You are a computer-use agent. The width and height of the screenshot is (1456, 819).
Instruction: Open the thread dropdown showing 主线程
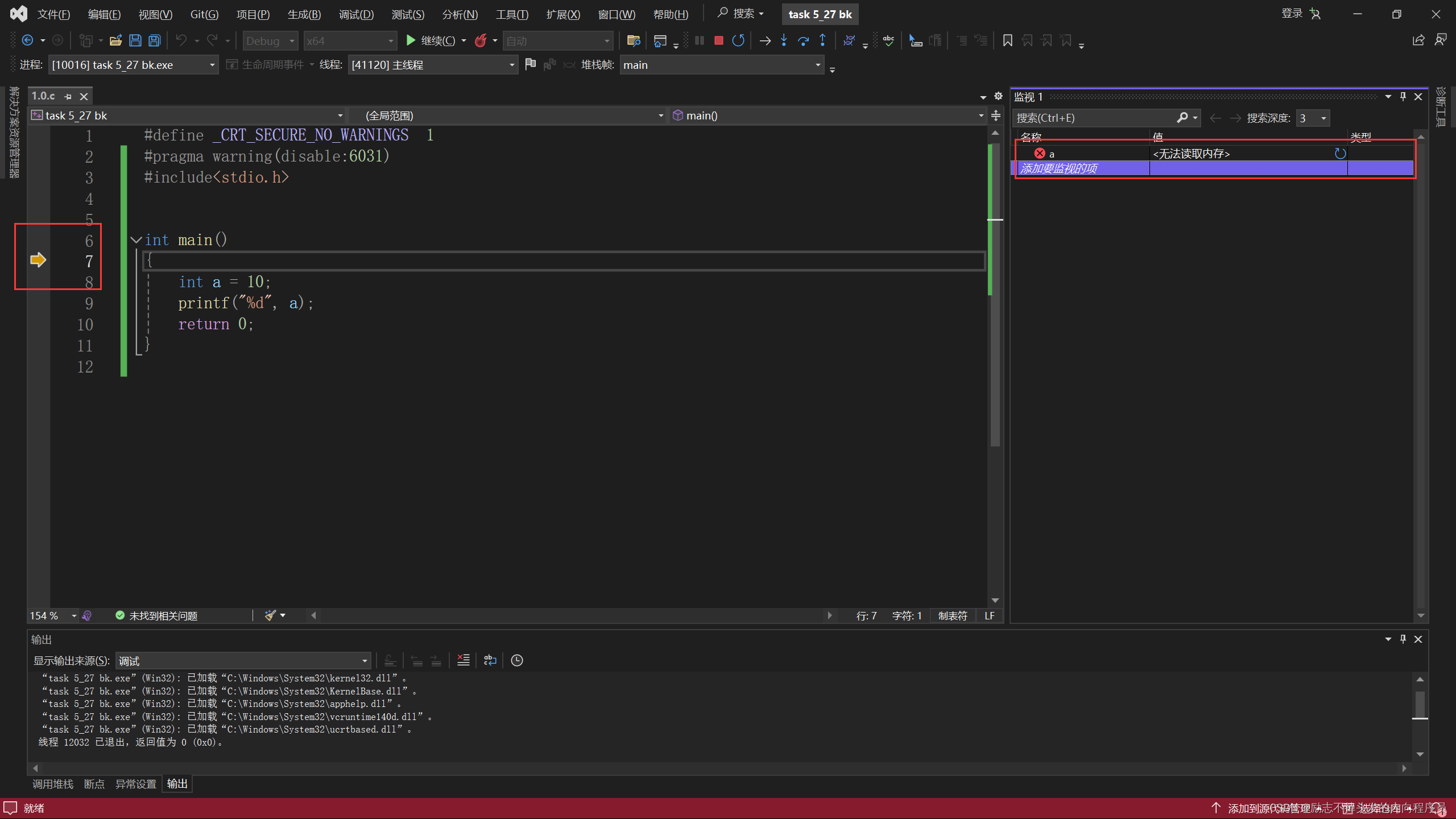433,65
